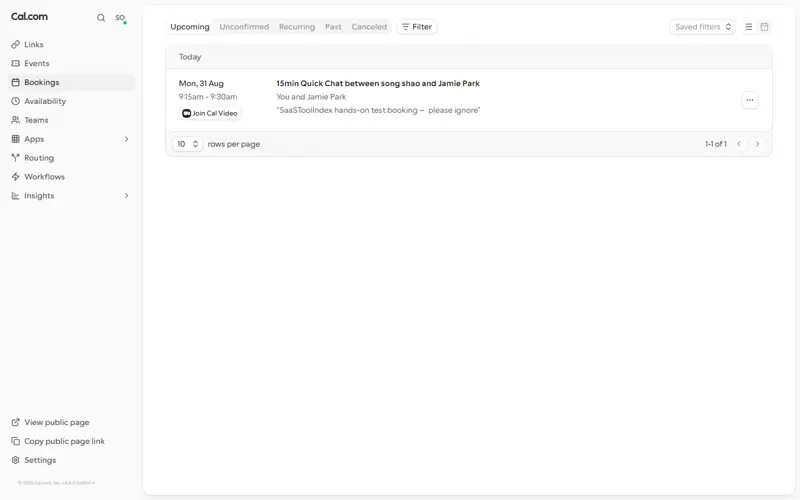Select the Upcoming bookings tab

coord(190,27)
